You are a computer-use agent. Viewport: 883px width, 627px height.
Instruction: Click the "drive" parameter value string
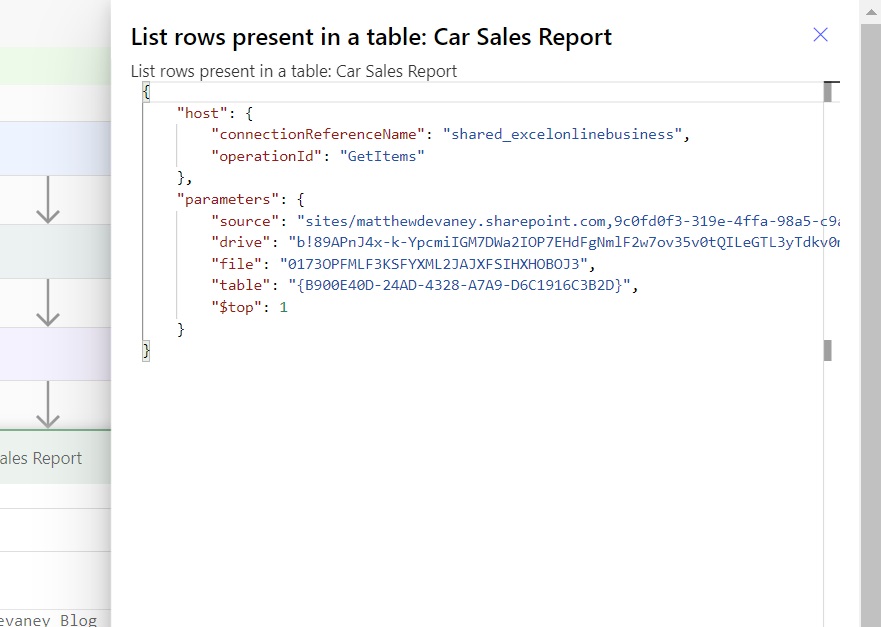click(564, 242)
